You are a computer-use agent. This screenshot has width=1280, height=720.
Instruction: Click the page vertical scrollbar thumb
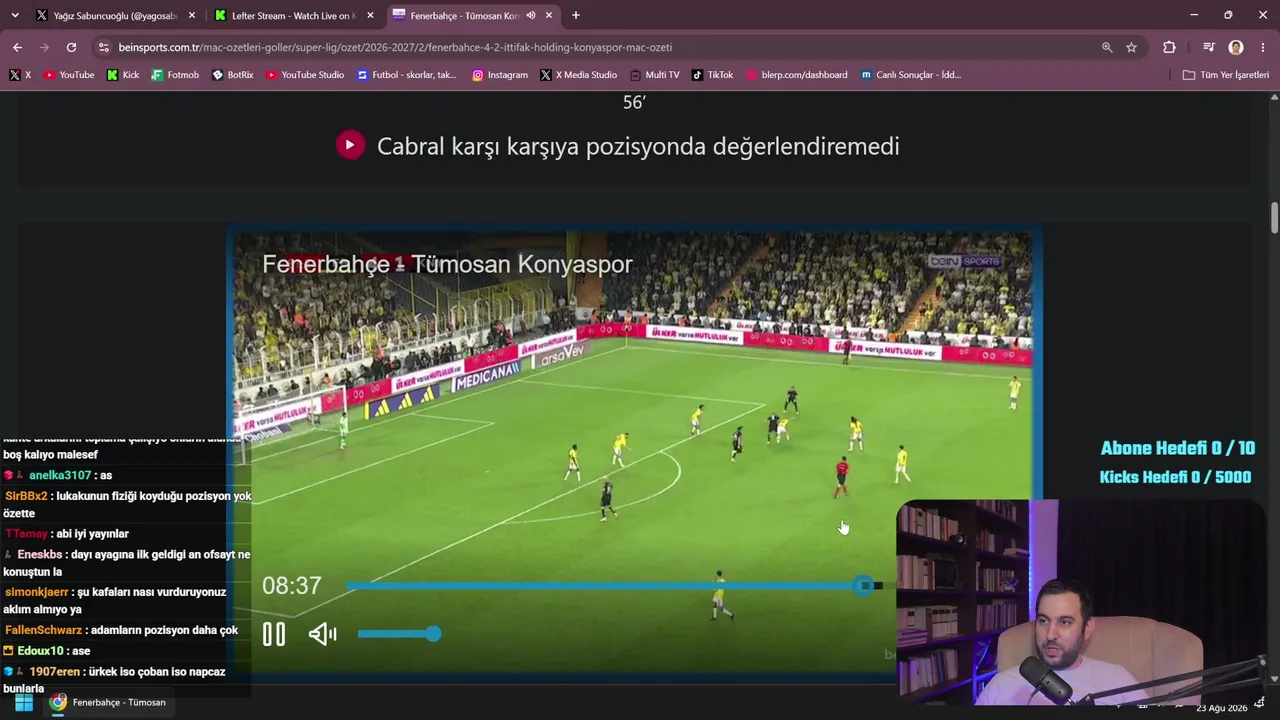coord(1274,218)
